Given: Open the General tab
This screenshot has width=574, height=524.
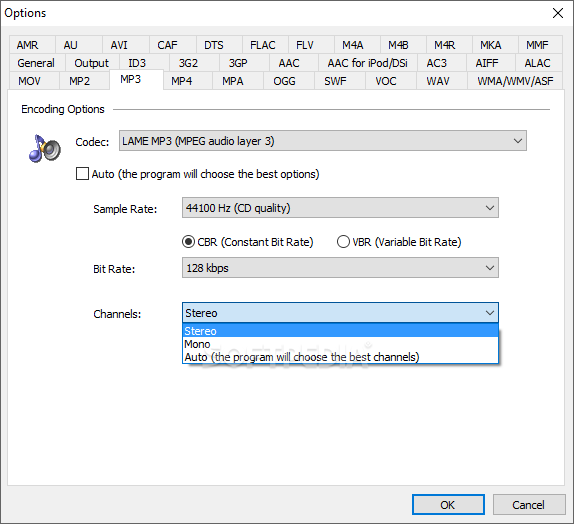Looking at the screenshot, I should [x=37, y=63].
